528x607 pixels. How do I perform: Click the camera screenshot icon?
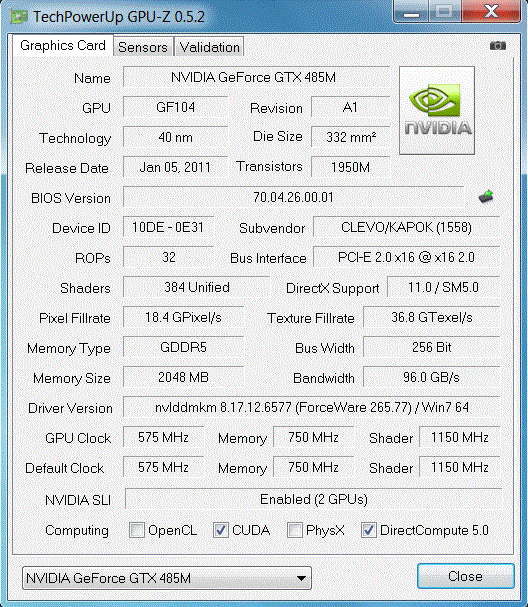pos(498,46)
